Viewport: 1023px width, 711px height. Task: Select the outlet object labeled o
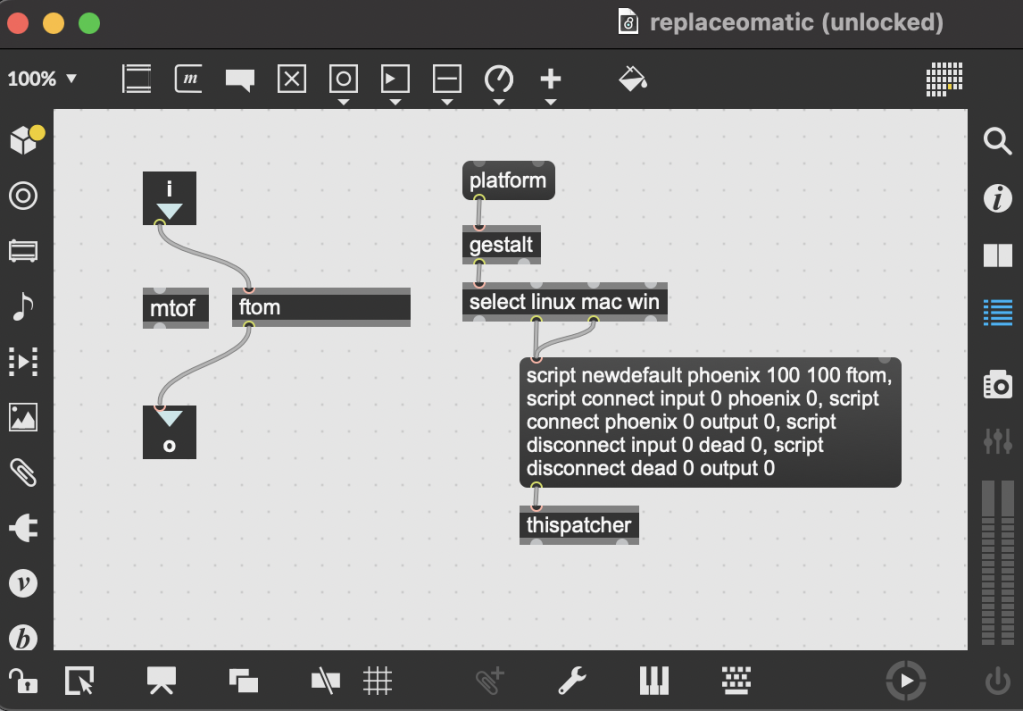[x=170, y=432]
